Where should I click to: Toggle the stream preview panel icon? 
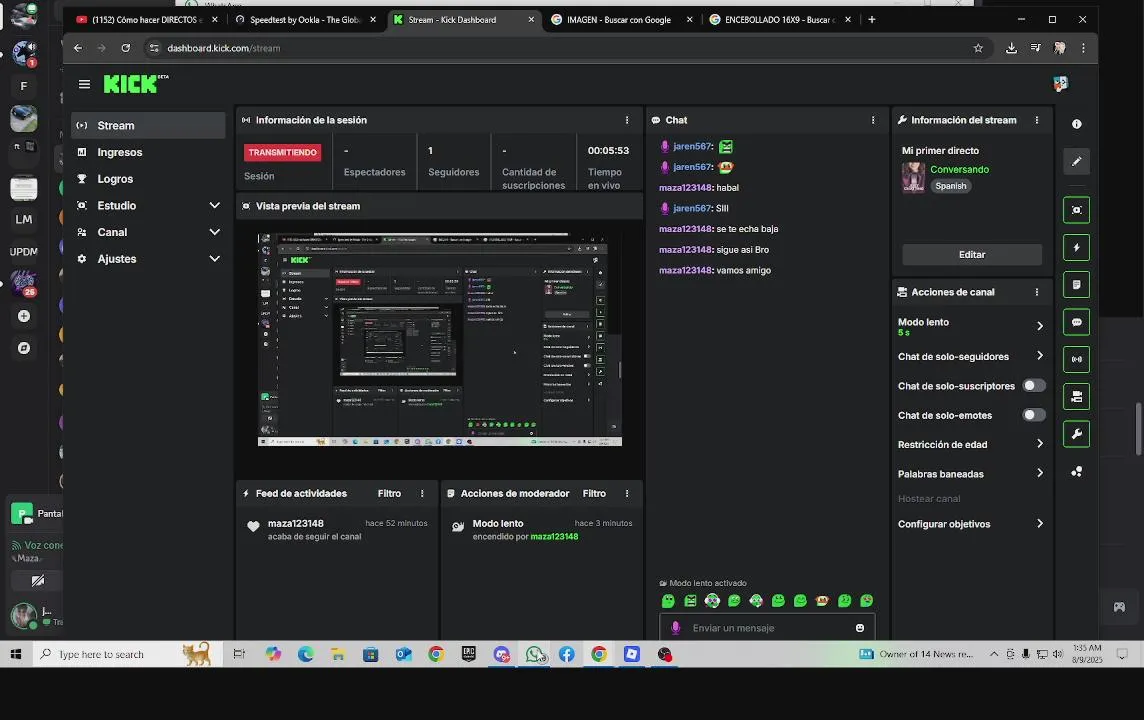pyautogui.click(x=1076, y=210)
